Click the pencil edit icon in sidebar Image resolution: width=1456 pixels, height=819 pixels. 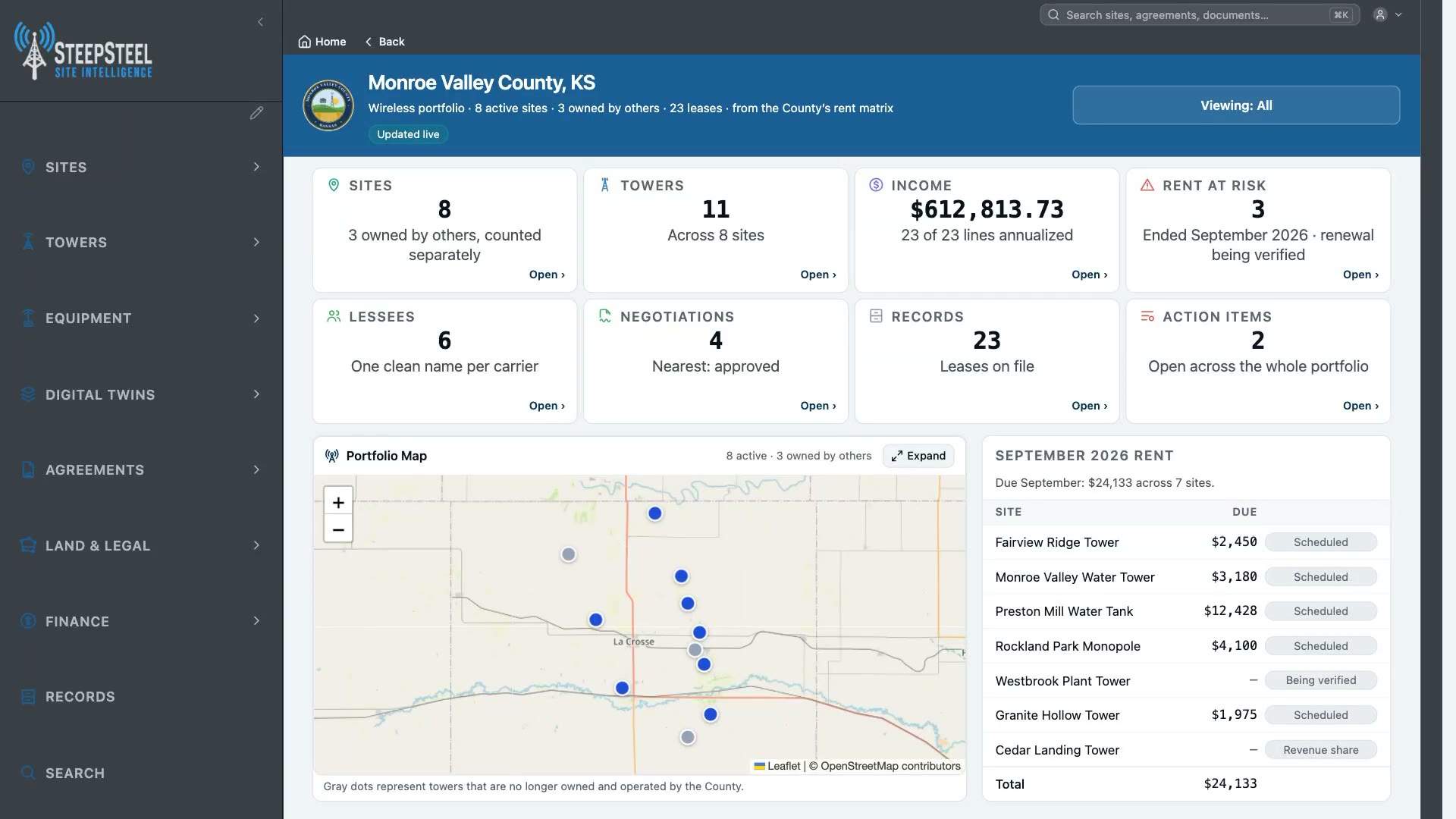tap(256, 113)
